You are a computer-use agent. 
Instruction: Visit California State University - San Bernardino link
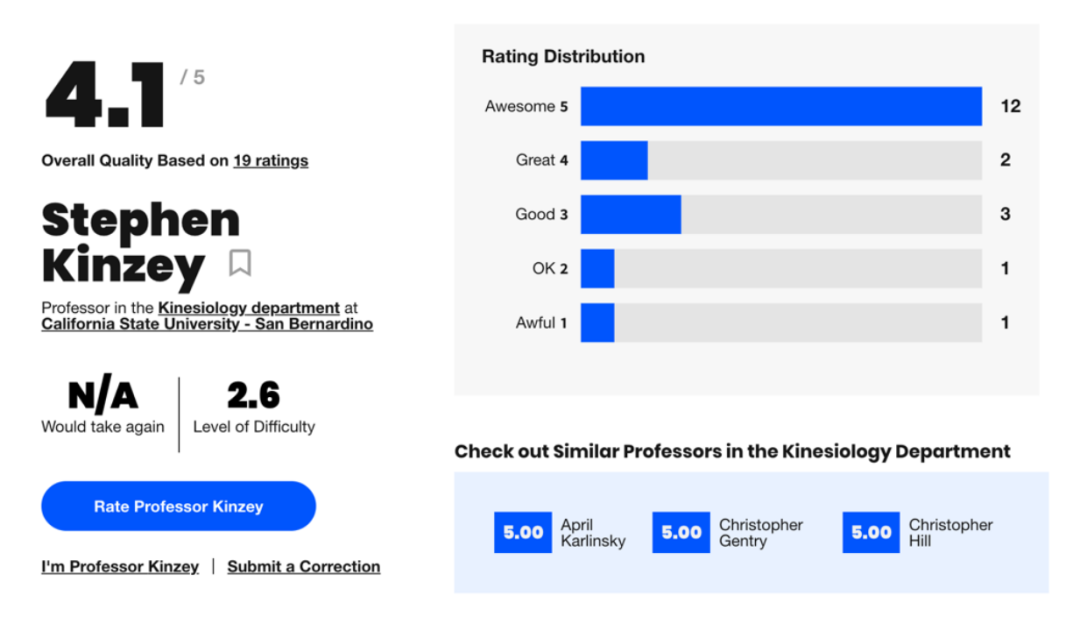207,324
